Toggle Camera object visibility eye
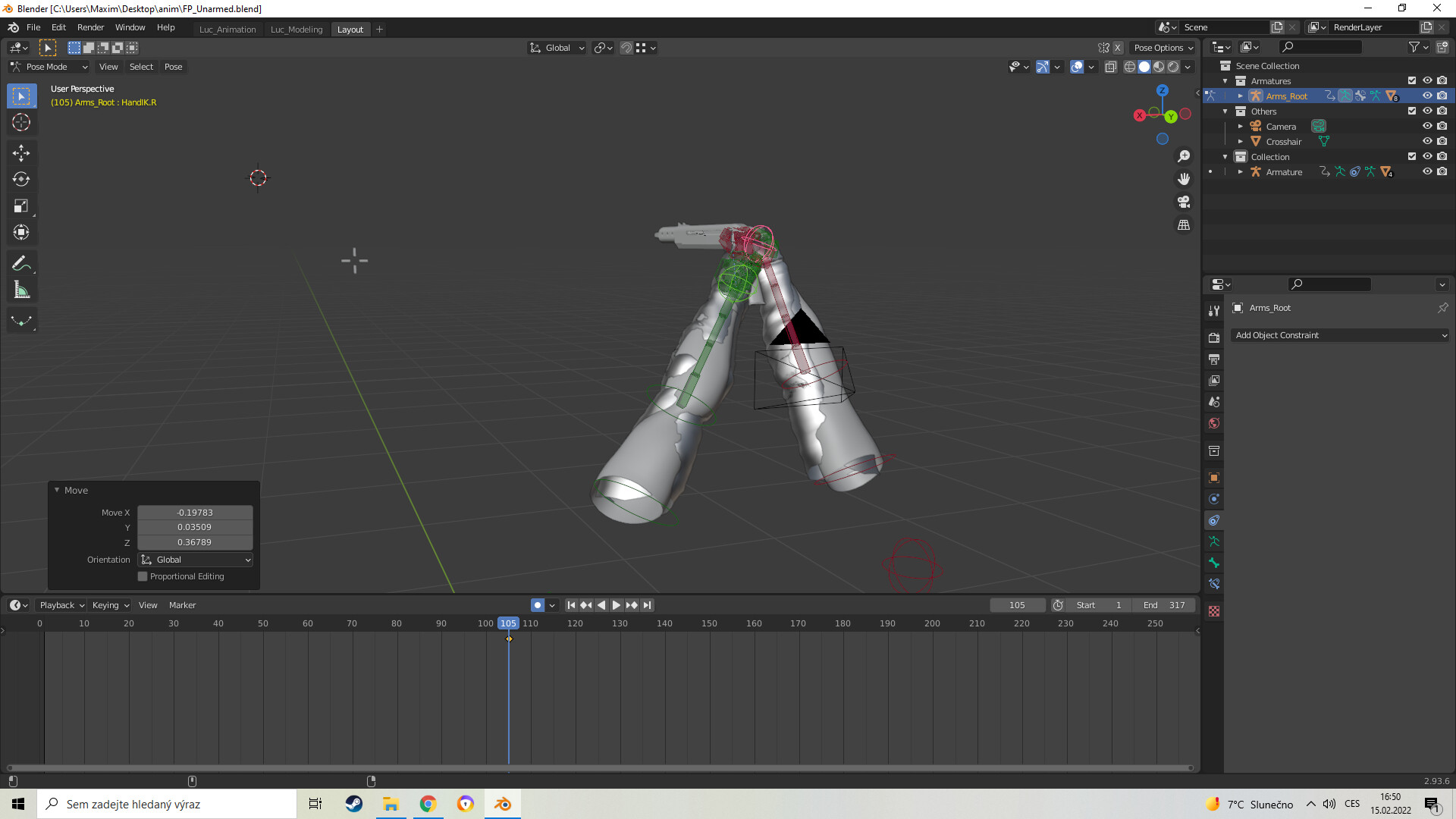Image resolution: width=1456 pixels, height=819 pixels. tap(1427, 127)
